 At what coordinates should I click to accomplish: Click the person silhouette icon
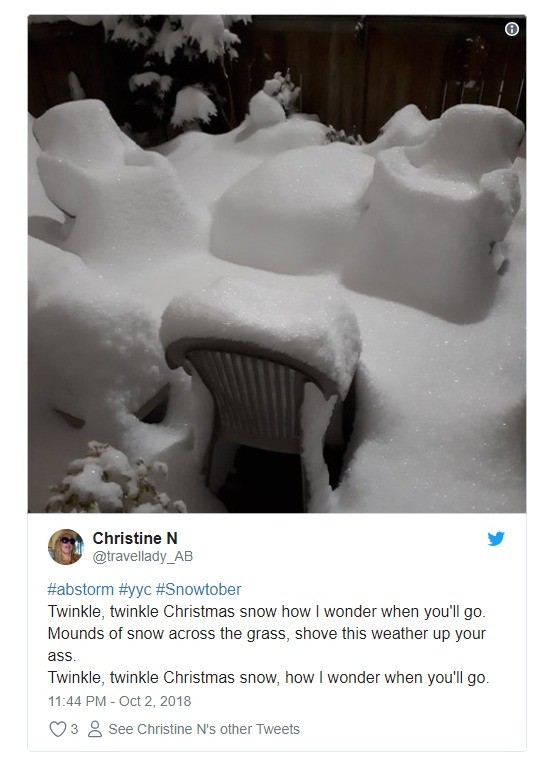95,729
